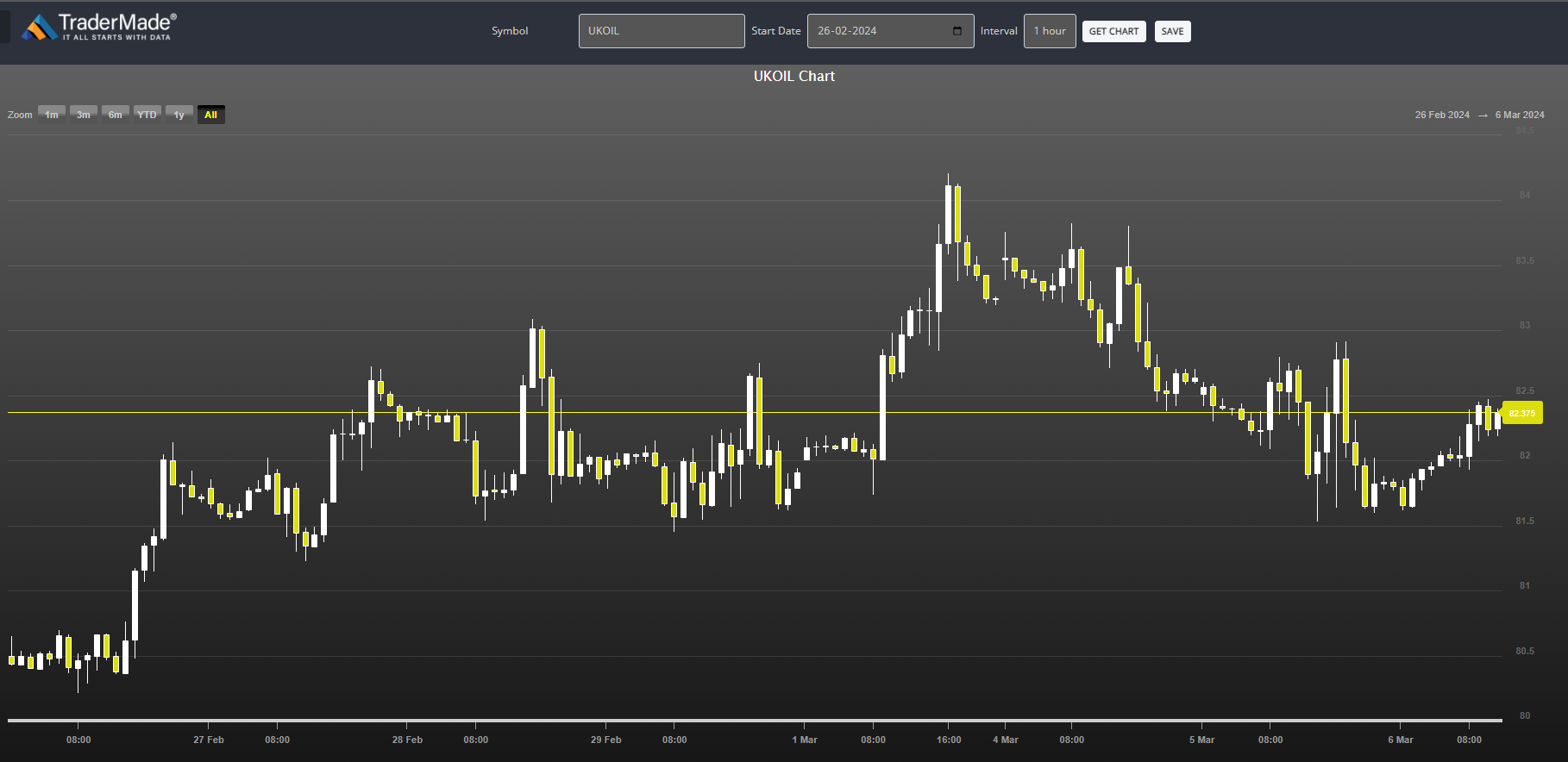The width and height of the screenshot is (1568, 762).
Task: Select the 6m zoom range
Action: [116, 115]
